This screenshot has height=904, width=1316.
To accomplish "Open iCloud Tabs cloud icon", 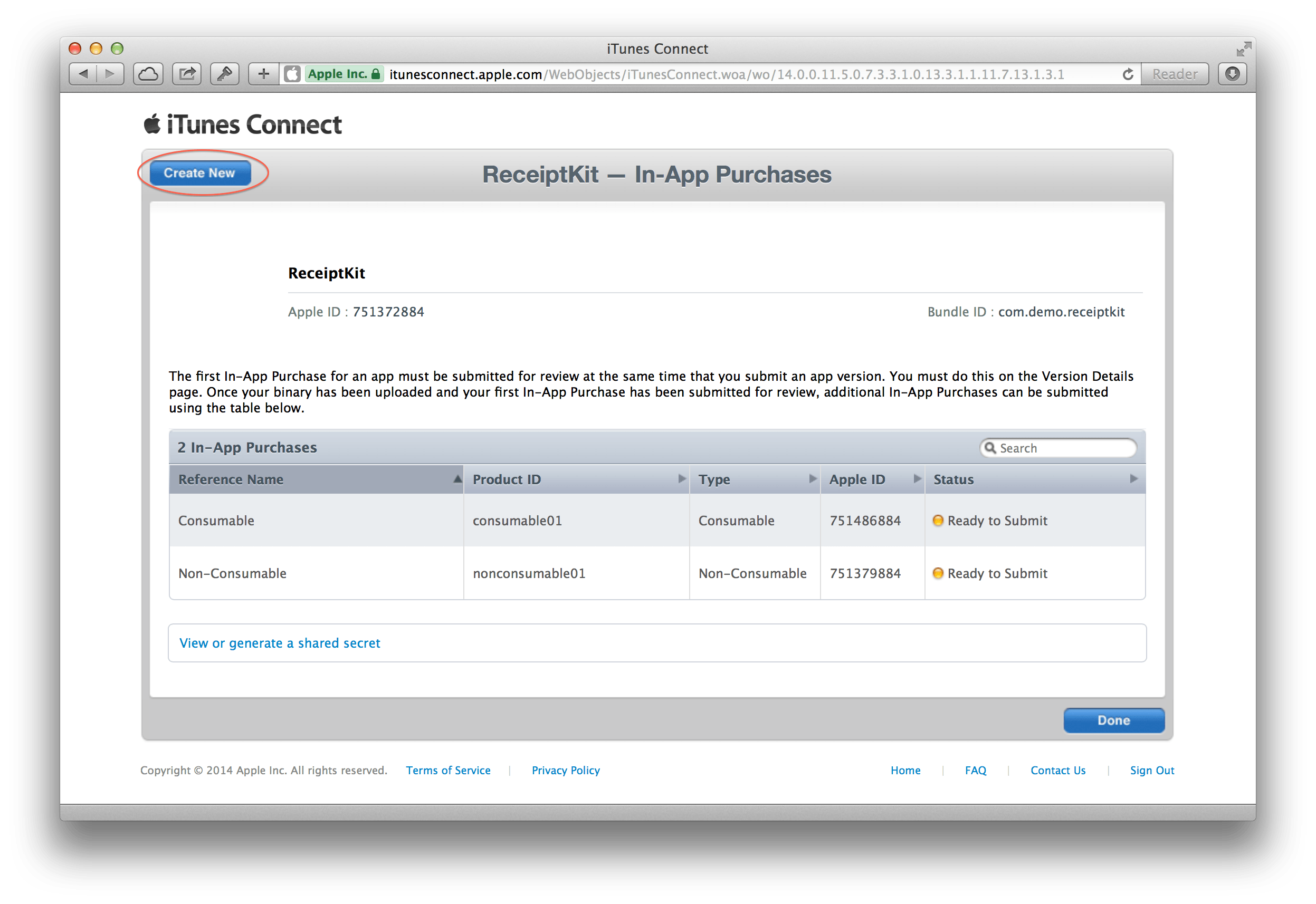I will click(148, 74).
